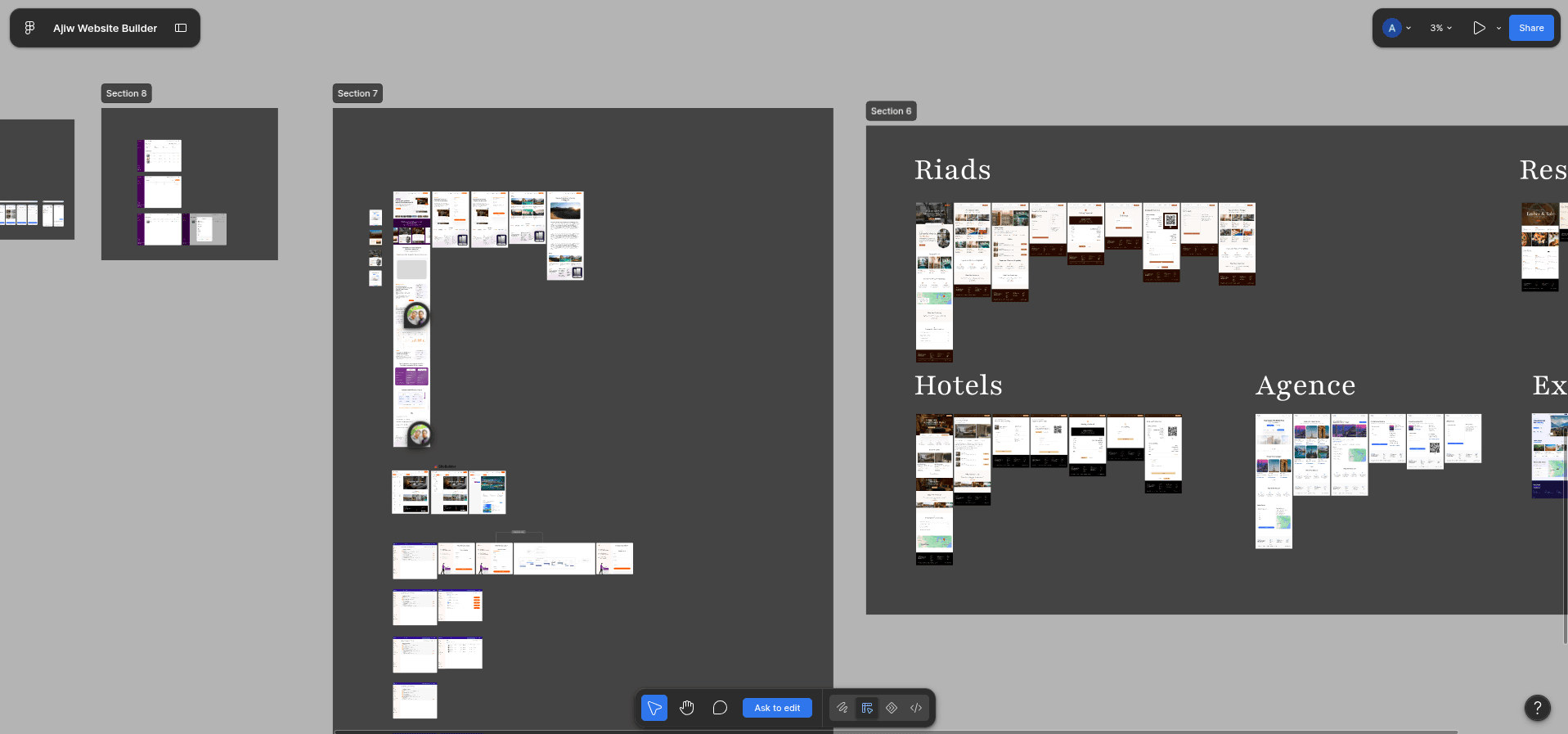
Task: Switch to Design mode icon
Action: 867,708
